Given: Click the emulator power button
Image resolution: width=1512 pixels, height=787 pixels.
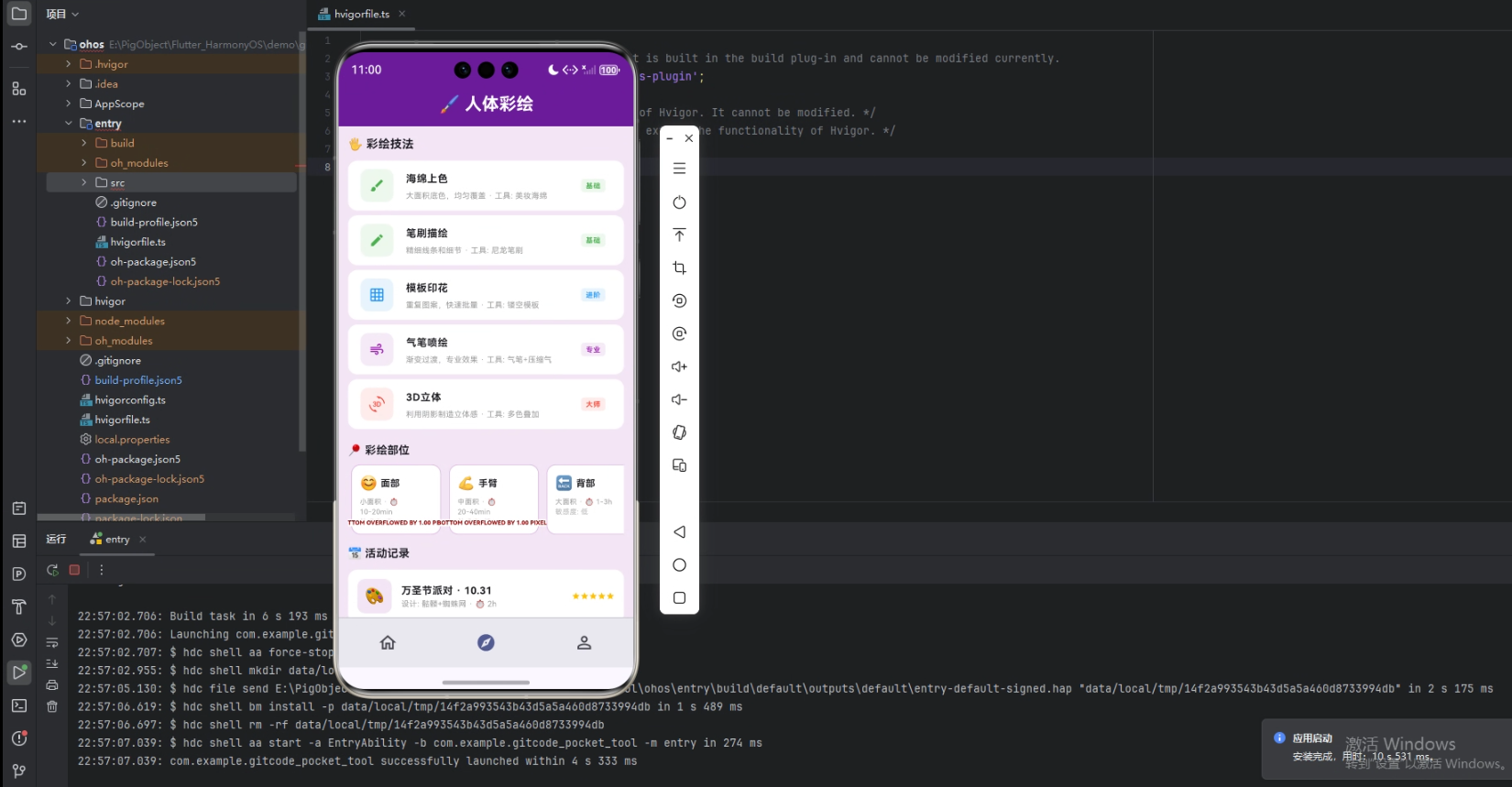Looking at the screenshot, I should click(679, 202).
